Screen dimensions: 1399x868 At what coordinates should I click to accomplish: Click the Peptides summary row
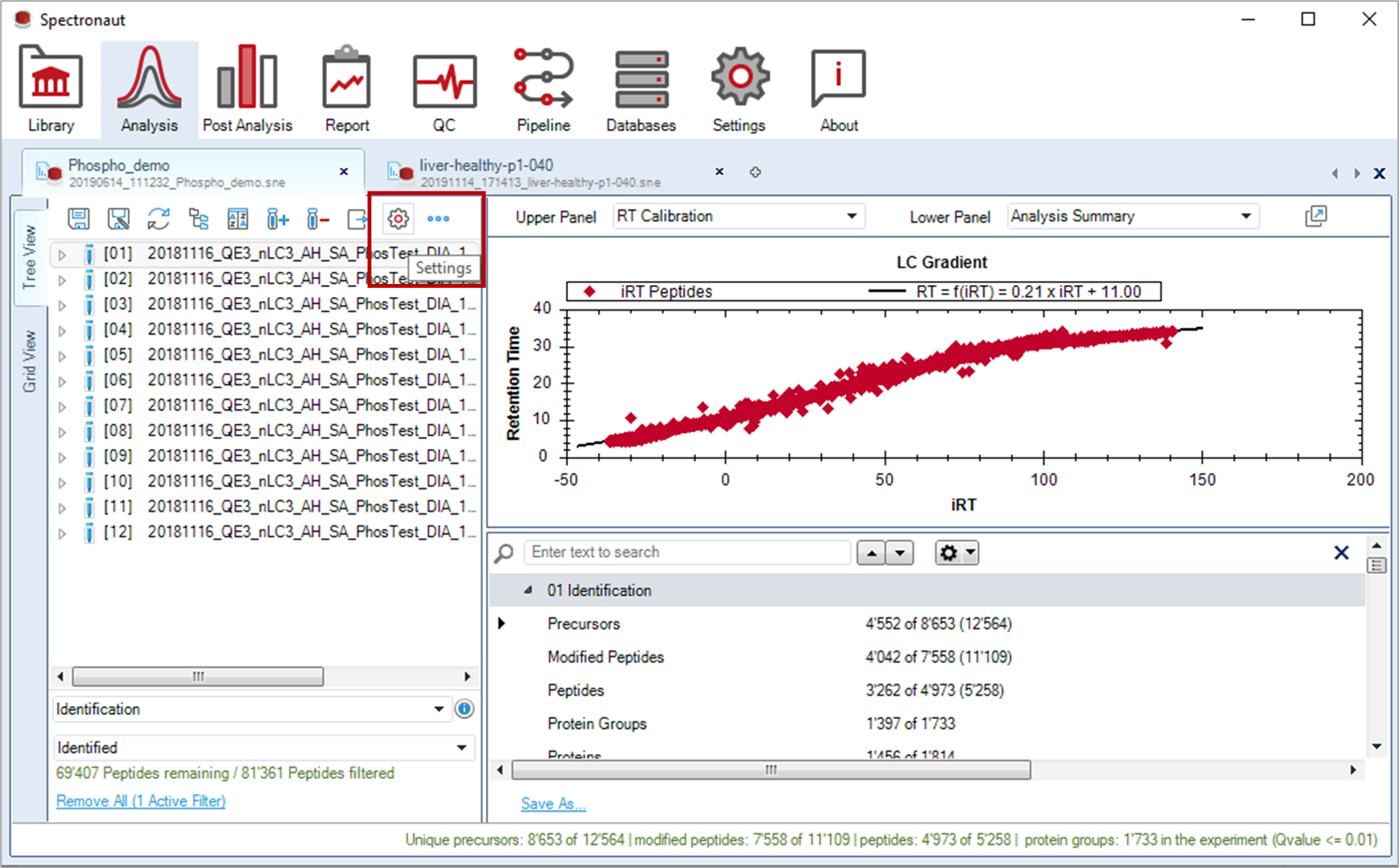click(928, 691)
